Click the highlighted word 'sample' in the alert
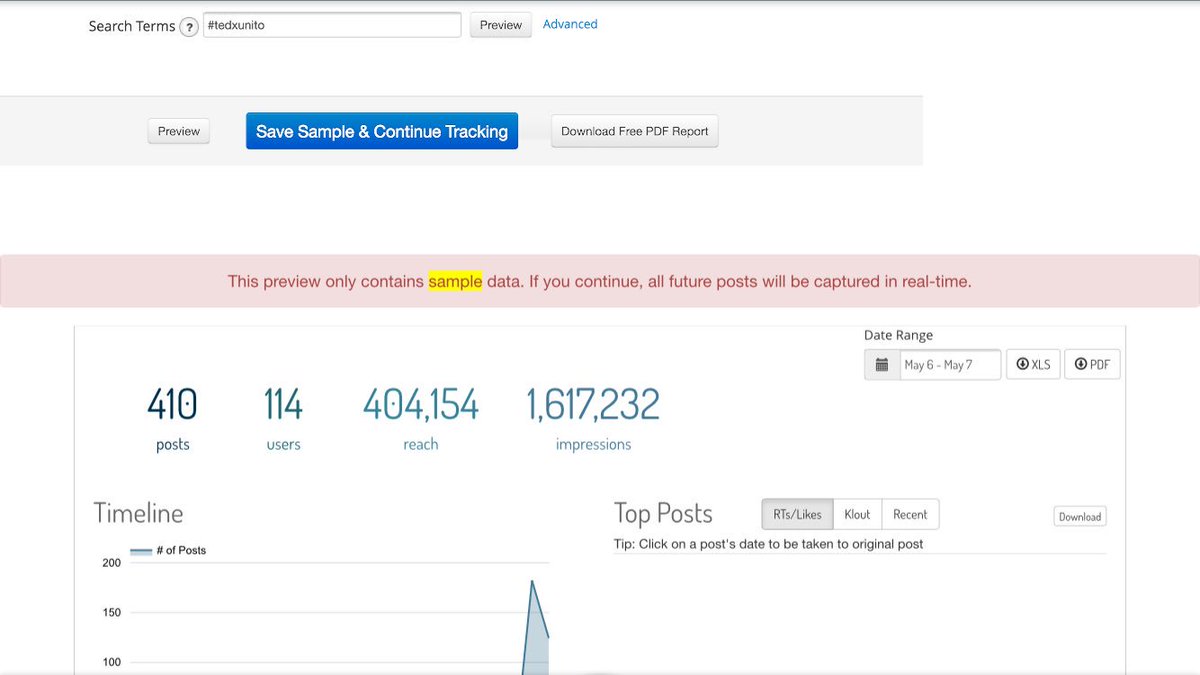Image resolution: width=1200 pixels, height=675 pixels. [455, 282]
